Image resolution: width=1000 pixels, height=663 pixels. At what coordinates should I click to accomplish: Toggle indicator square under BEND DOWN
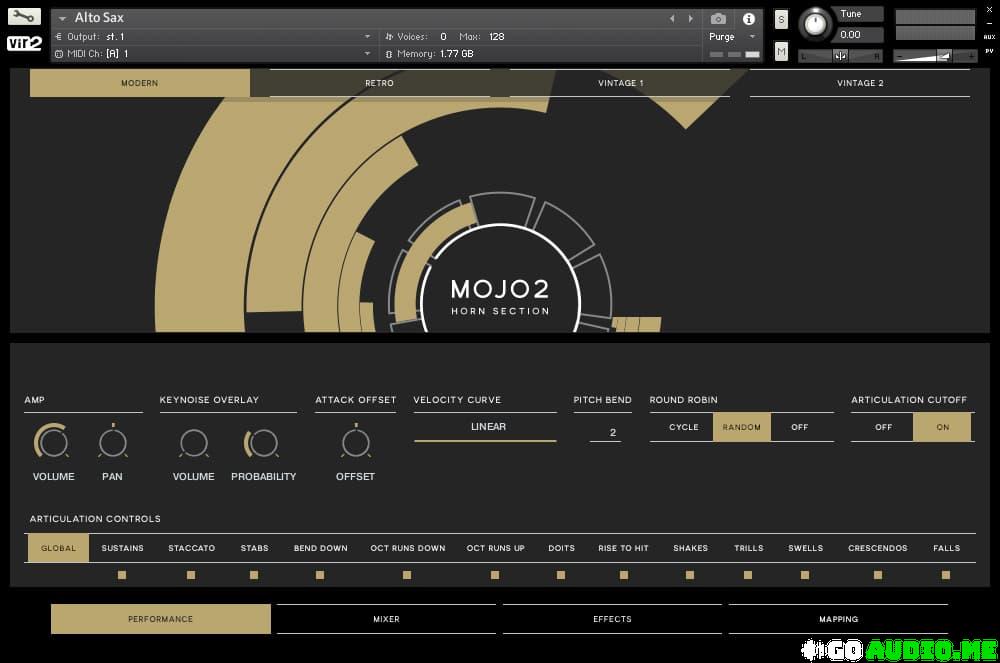320,575
